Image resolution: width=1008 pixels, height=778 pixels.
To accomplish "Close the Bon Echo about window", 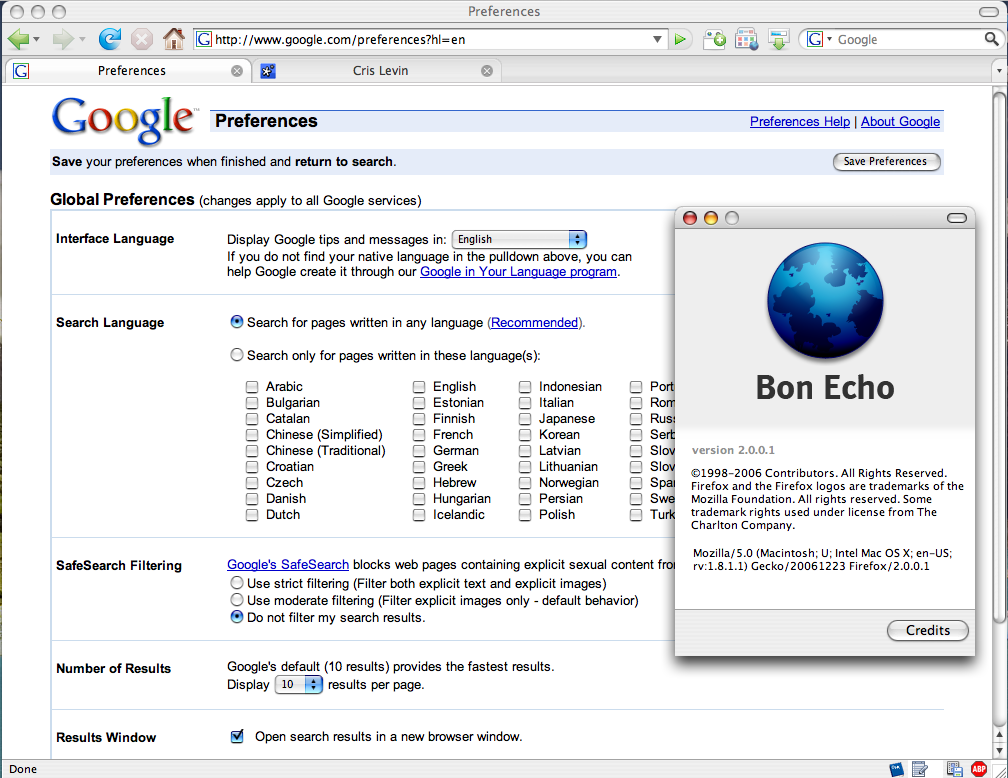I will [x=690, y=218].
